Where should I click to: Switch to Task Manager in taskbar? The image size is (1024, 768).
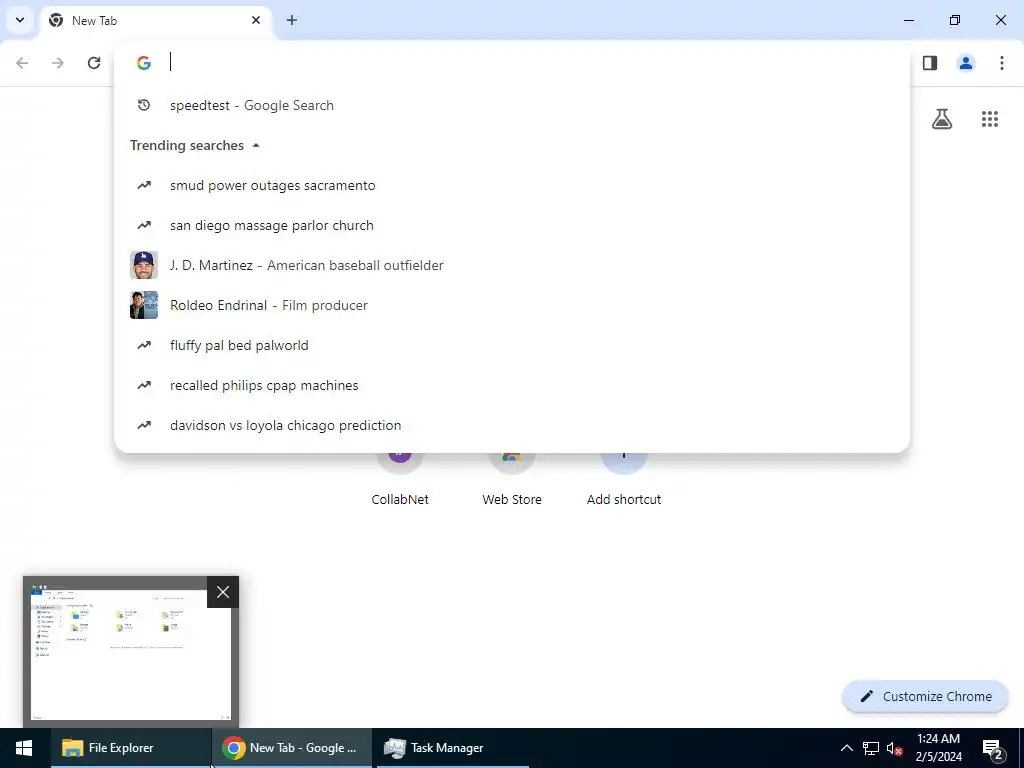pyautogui.click(x=452, y=748)
